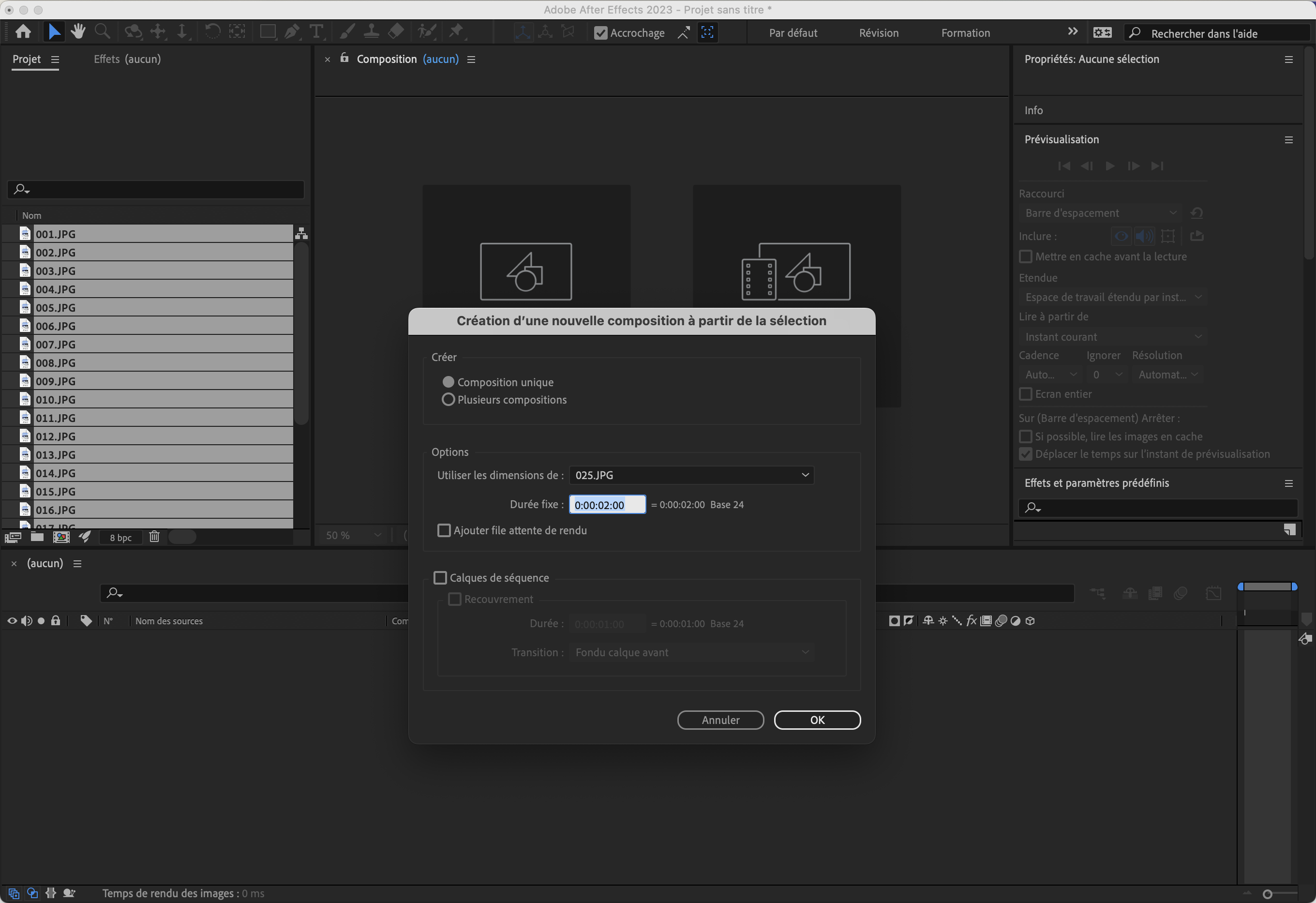Screen dimensions: 1316x903
Task: Select the Clone Stamp tool
Action: (x=372, y=32)
